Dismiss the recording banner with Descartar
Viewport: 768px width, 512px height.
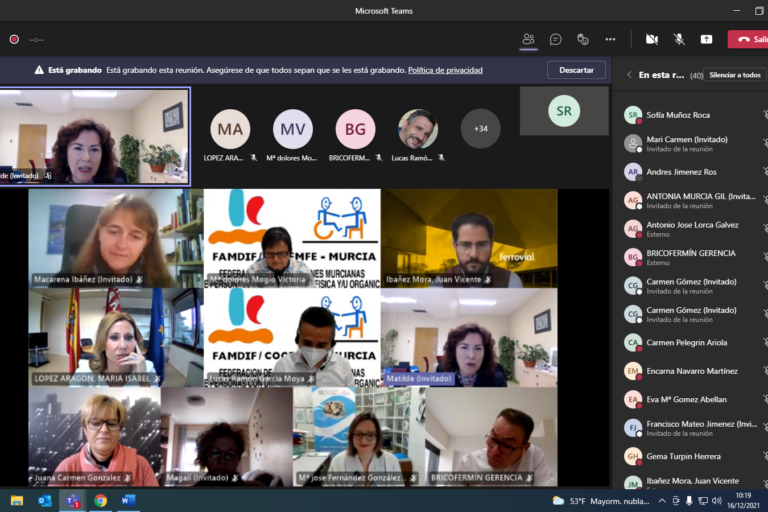(576, 70)
